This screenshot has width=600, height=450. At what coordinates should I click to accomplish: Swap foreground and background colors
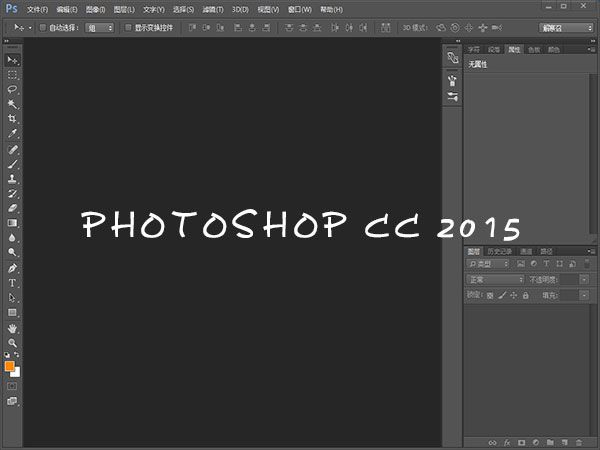tap(16, 355)
